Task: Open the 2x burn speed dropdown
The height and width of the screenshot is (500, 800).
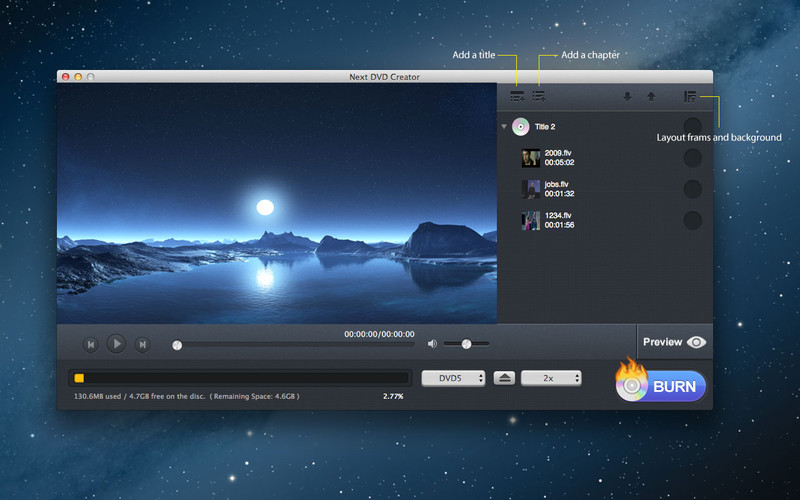Action: (x=552, y=378)
